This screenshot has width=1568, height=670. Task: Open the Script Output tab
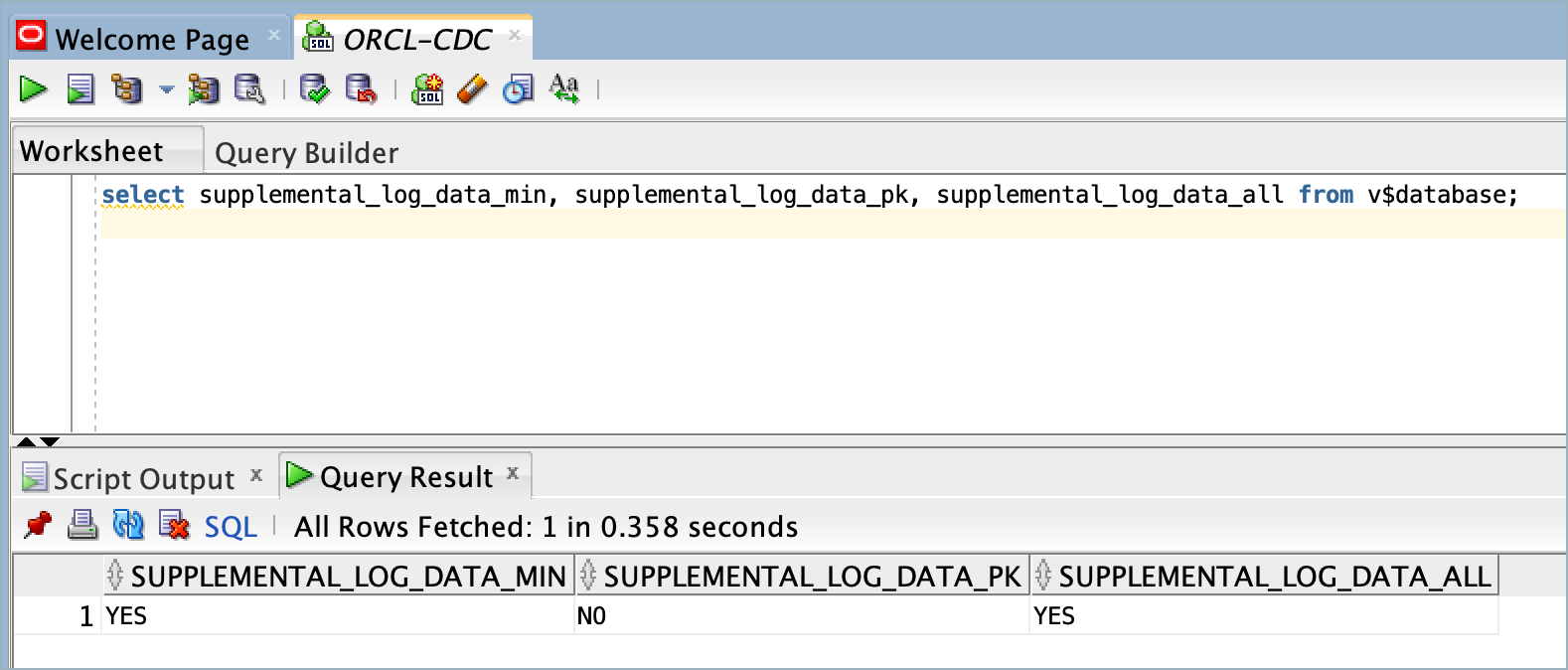[x=143, y=478]
